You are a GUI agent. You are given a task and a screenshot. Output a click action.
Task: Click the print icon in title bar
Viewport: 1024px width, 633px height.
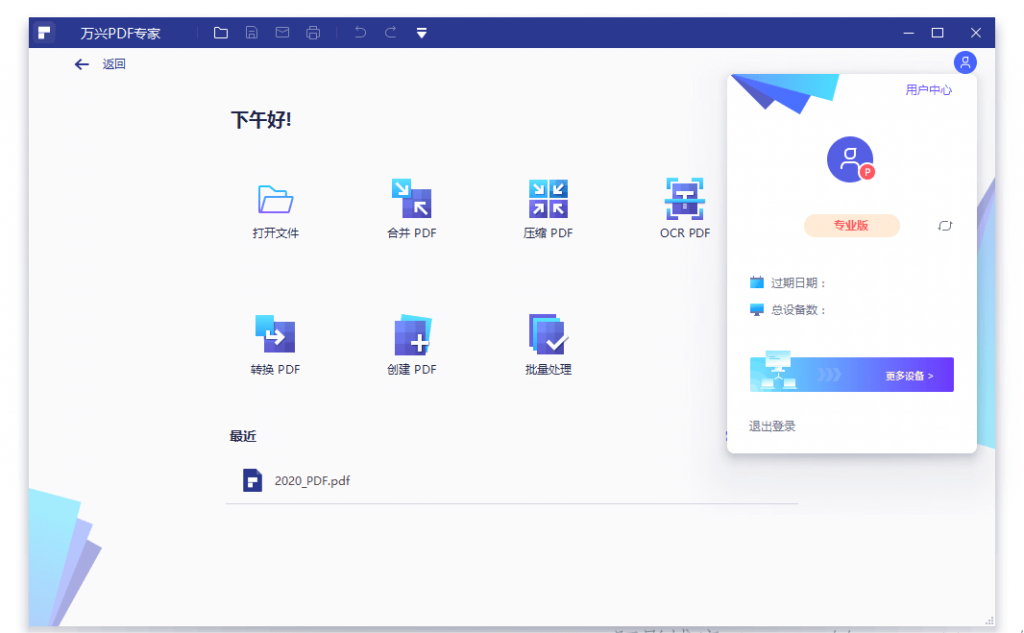point(313,33)
